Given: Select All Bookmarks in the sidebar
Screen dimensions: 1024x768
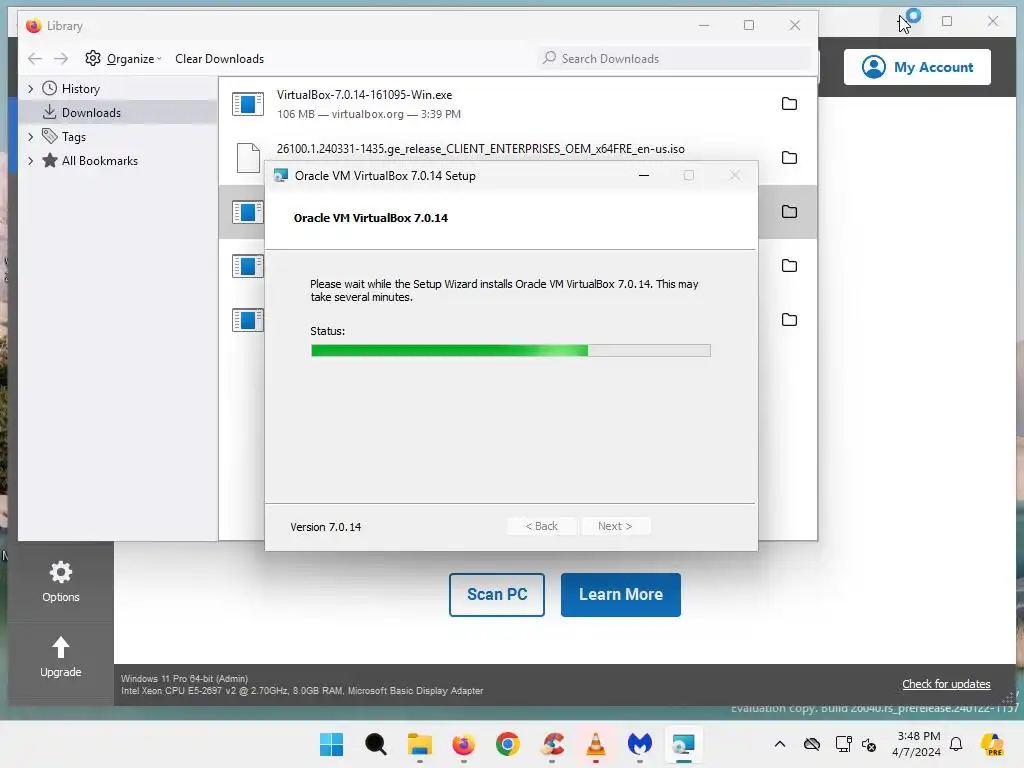Looking at the screenshot, I should (x=99, y=161).
